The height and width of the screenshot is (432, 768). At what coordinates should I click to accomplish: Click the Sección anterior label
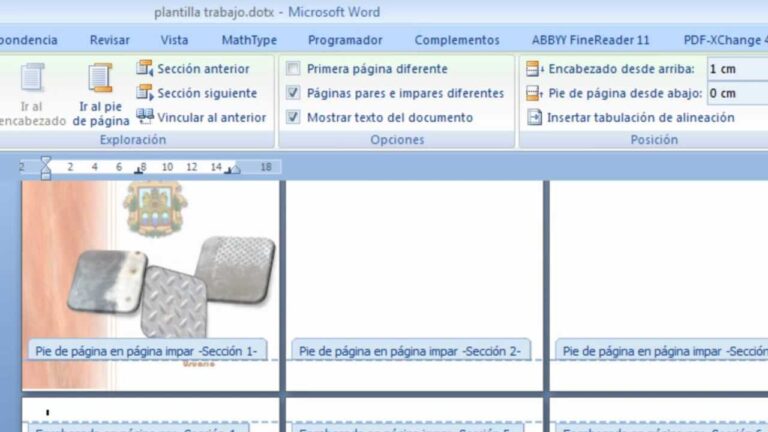point(203,69)
